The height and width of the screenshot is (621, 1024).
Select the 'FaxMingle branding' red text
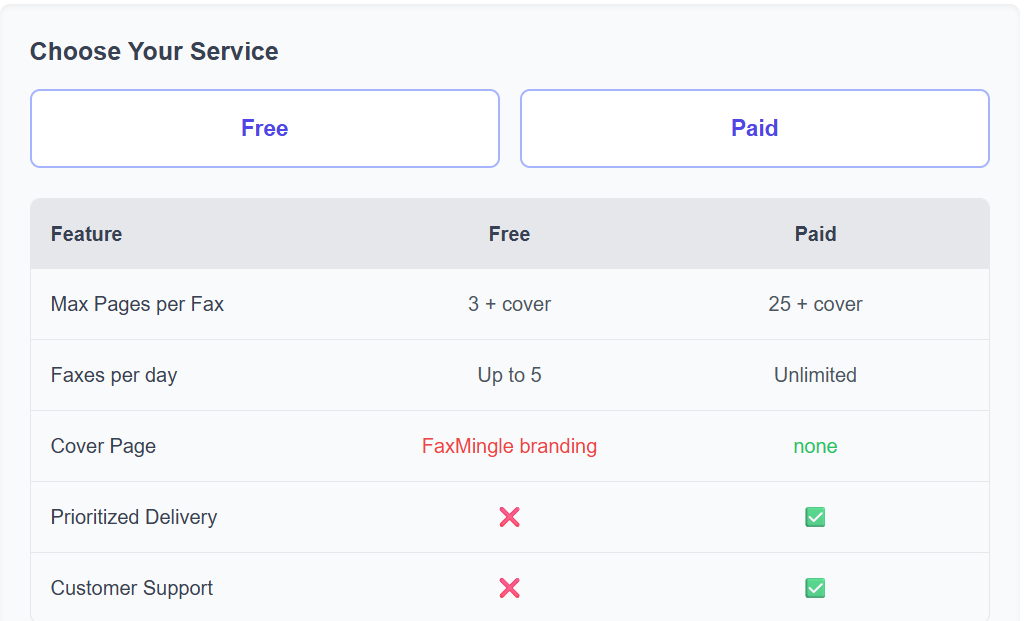(x=509, y=446)
